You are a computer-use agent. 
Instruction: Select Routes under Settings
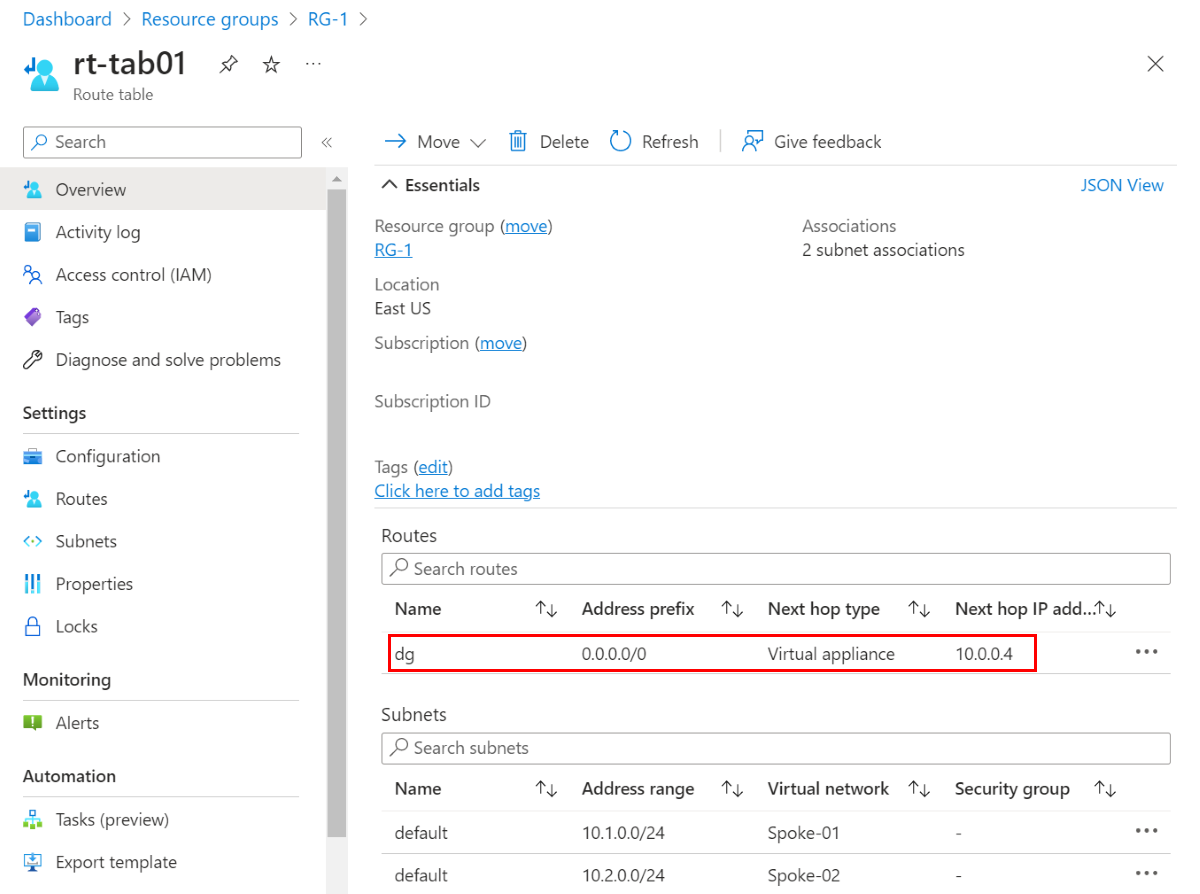(82, 499)
